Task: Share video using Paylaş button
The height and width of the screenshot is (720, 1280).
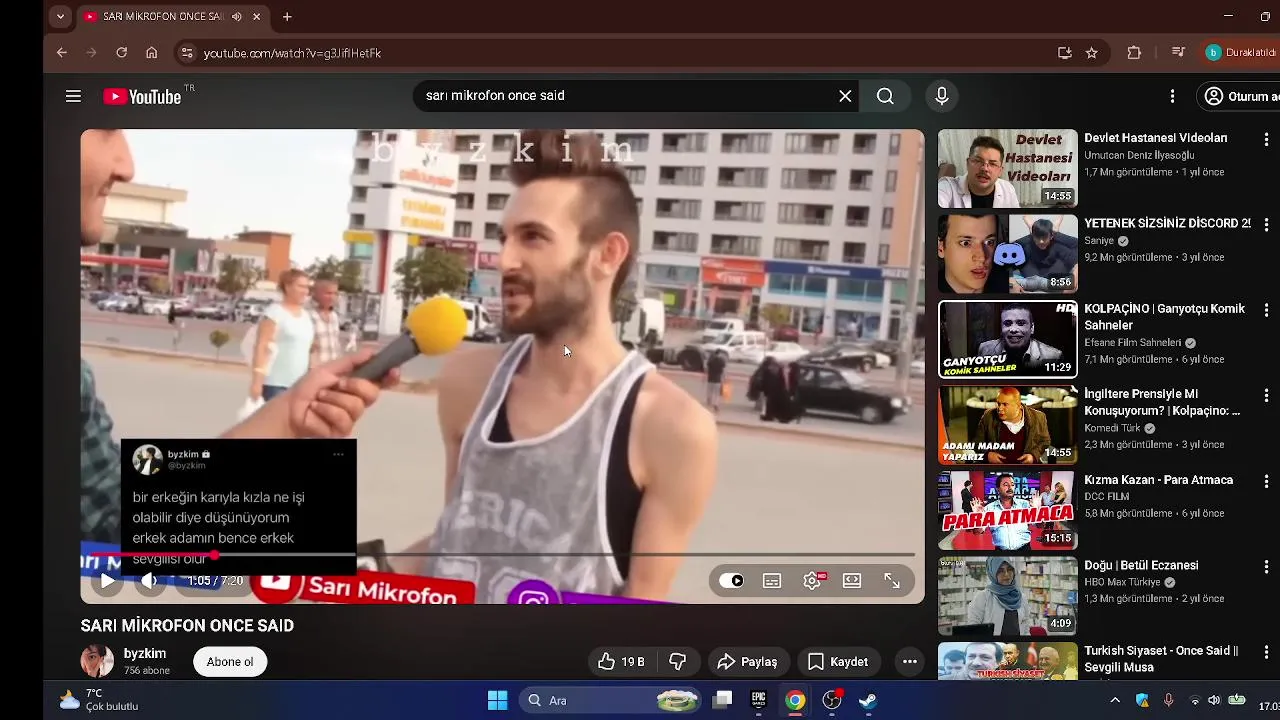Action: coord(748,661)
